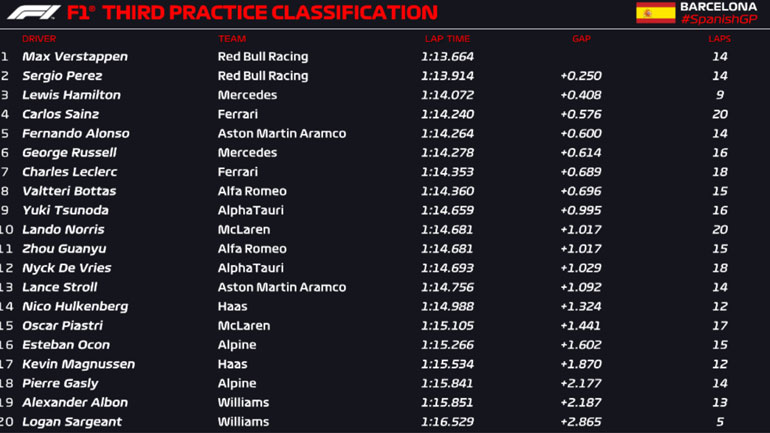Click Pierre Gasly's driver name
Screen dimensions: 770x433
click(60, 383)
